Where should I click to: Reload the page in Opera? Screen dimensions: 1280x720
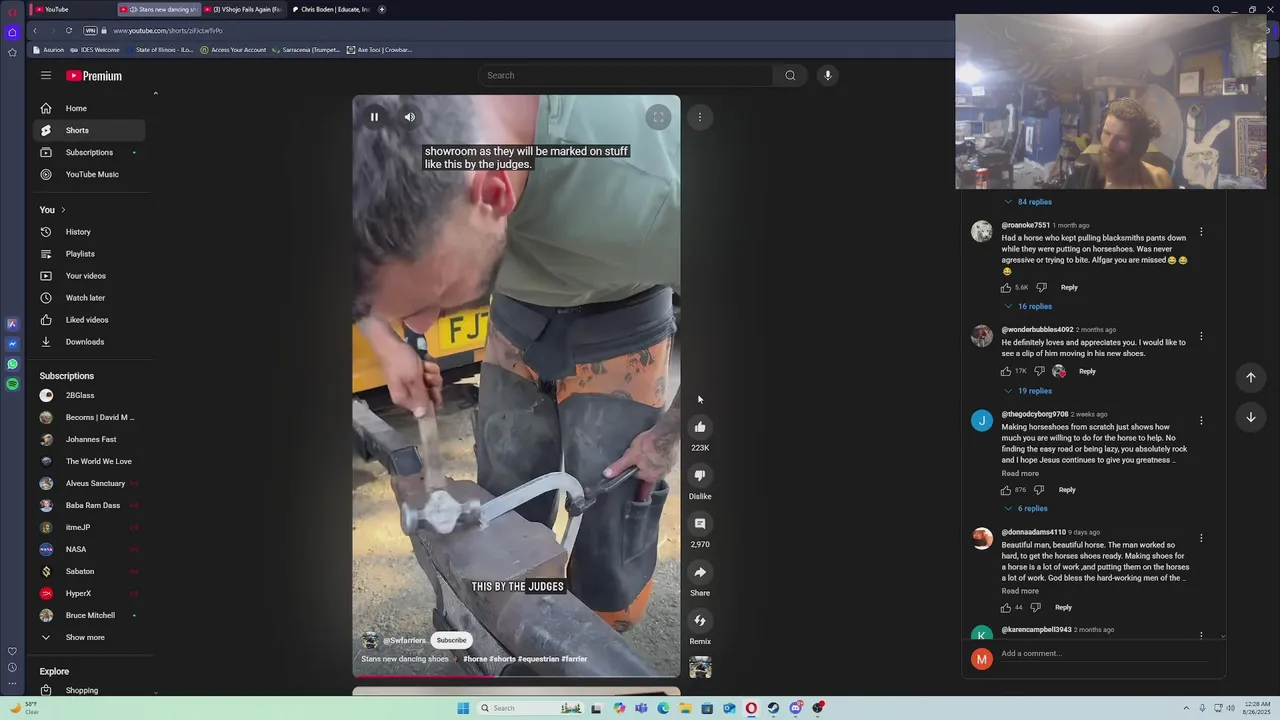(x=69, y=31)
